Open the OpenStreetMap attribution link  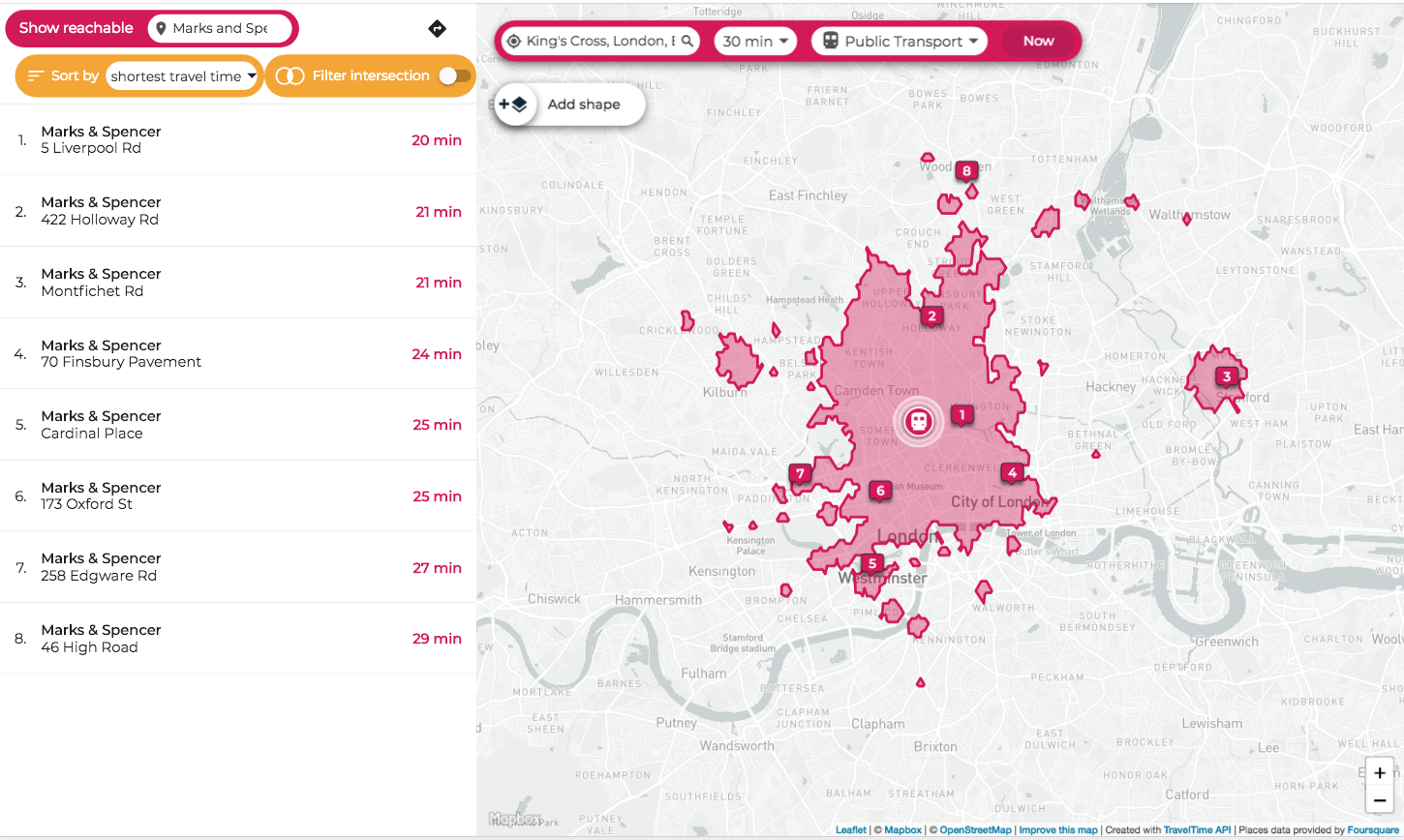point(975,830)
